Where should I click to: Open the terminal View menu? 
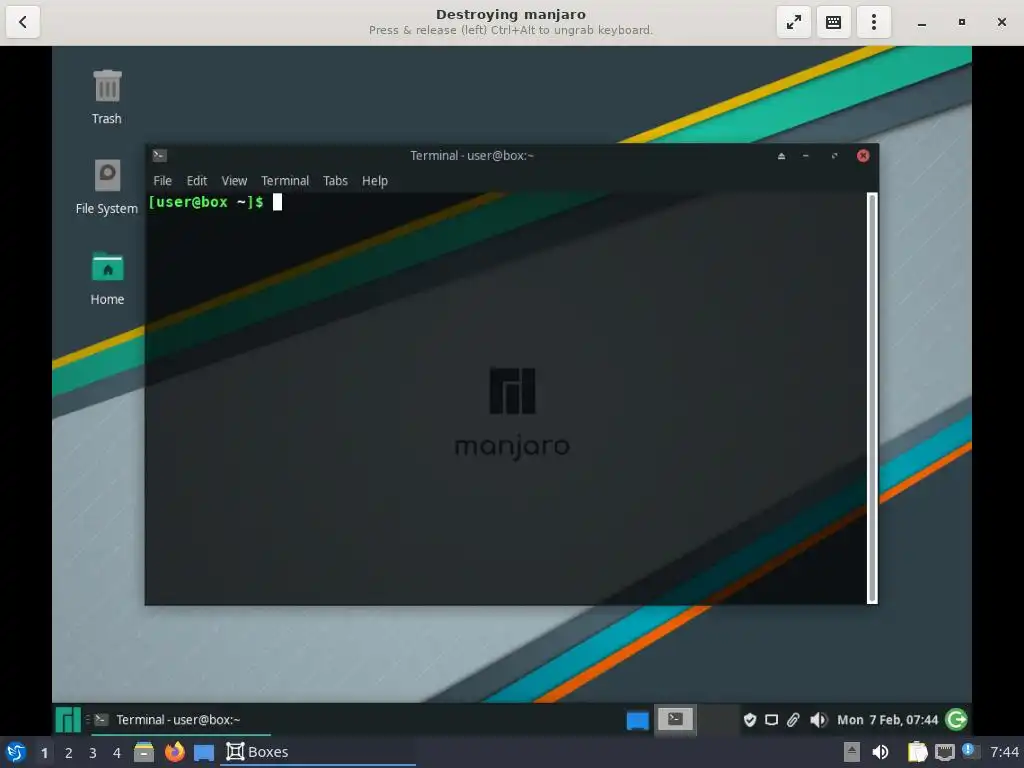point(234,181)
